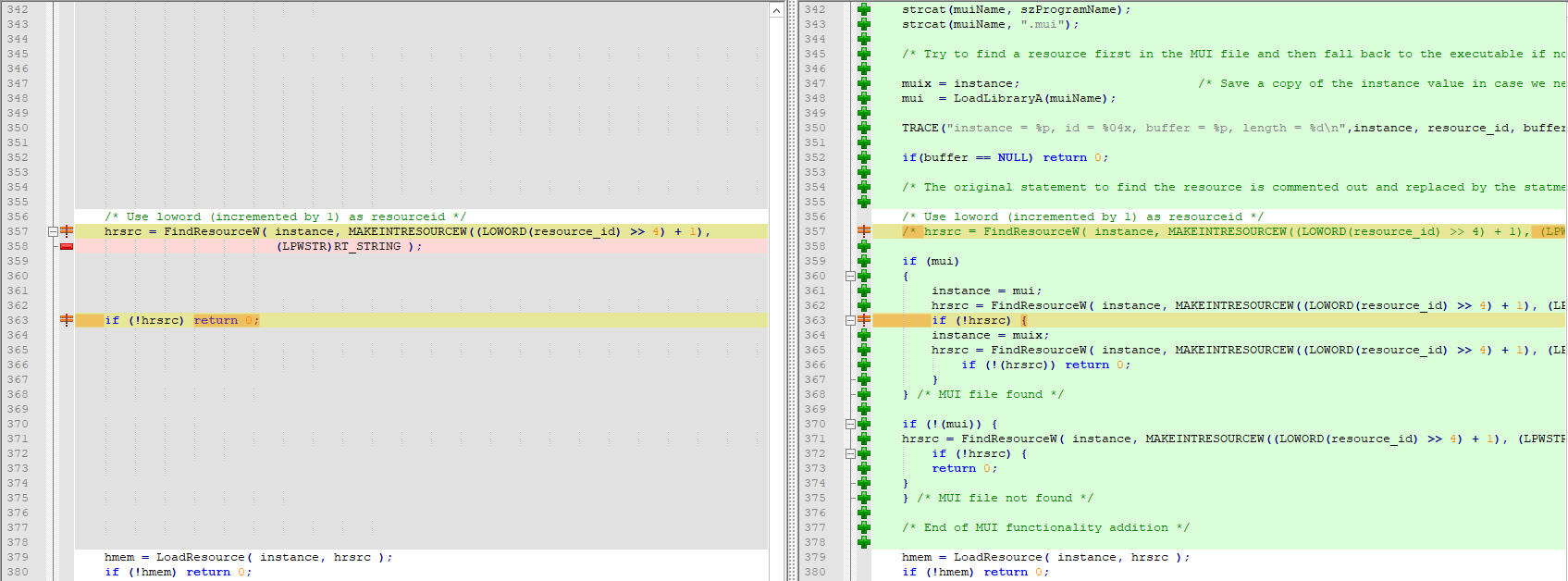Collapse the code fold at right line 360
Image resolution: width=1568 pixels, height=581 pixels.
(x=850, y=276)
